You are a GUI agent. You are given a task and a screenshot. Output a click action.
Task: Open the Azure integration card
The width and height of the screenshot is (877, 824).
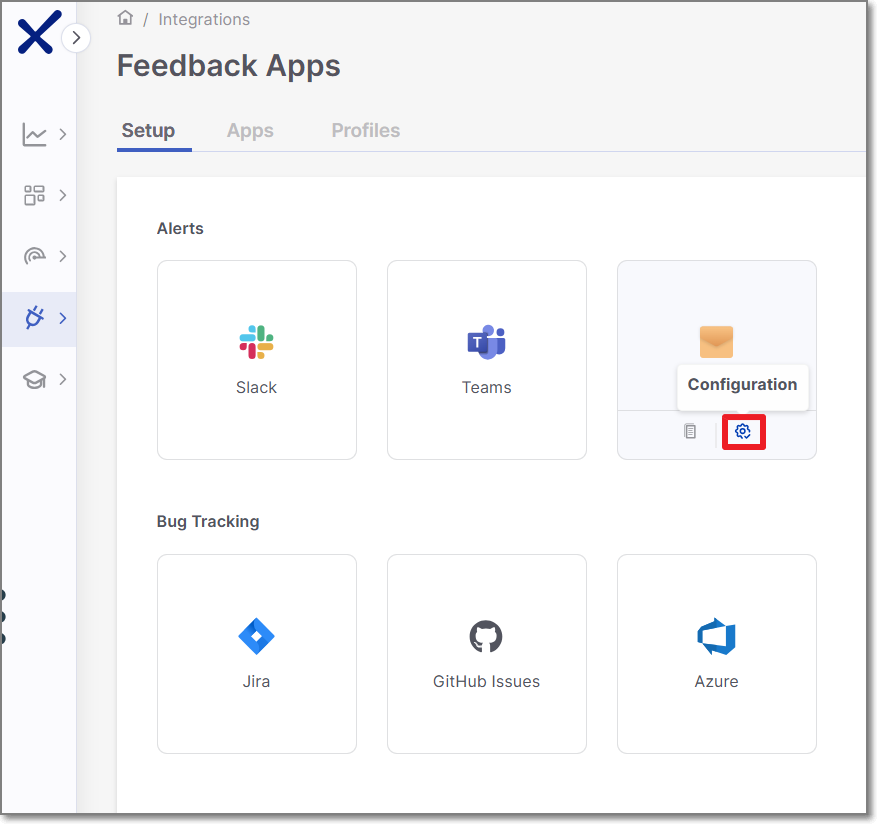click(717, 653)
